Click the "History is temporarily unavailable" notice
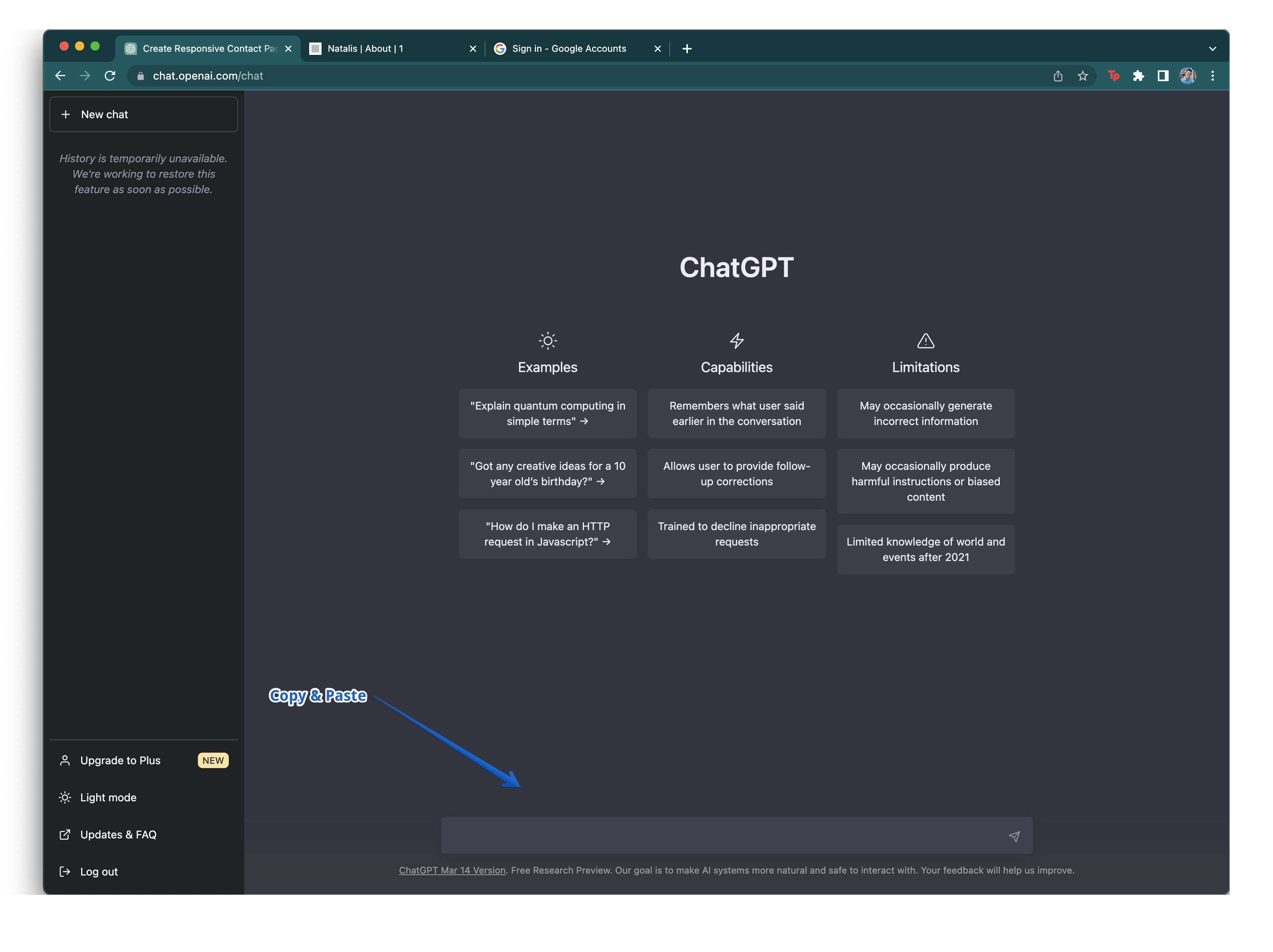The height and width of the screenshot is (952, 1273). click(143, 174)
